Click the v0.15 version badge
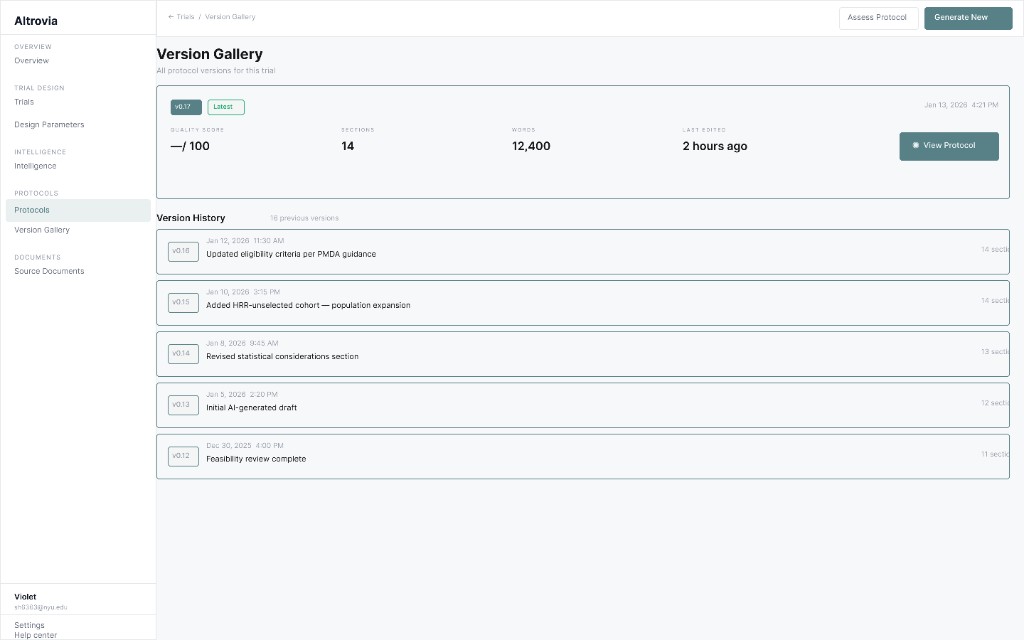The height and width of the screenshot is (640, 1024). pyautogui.click(x=182, y=302)
